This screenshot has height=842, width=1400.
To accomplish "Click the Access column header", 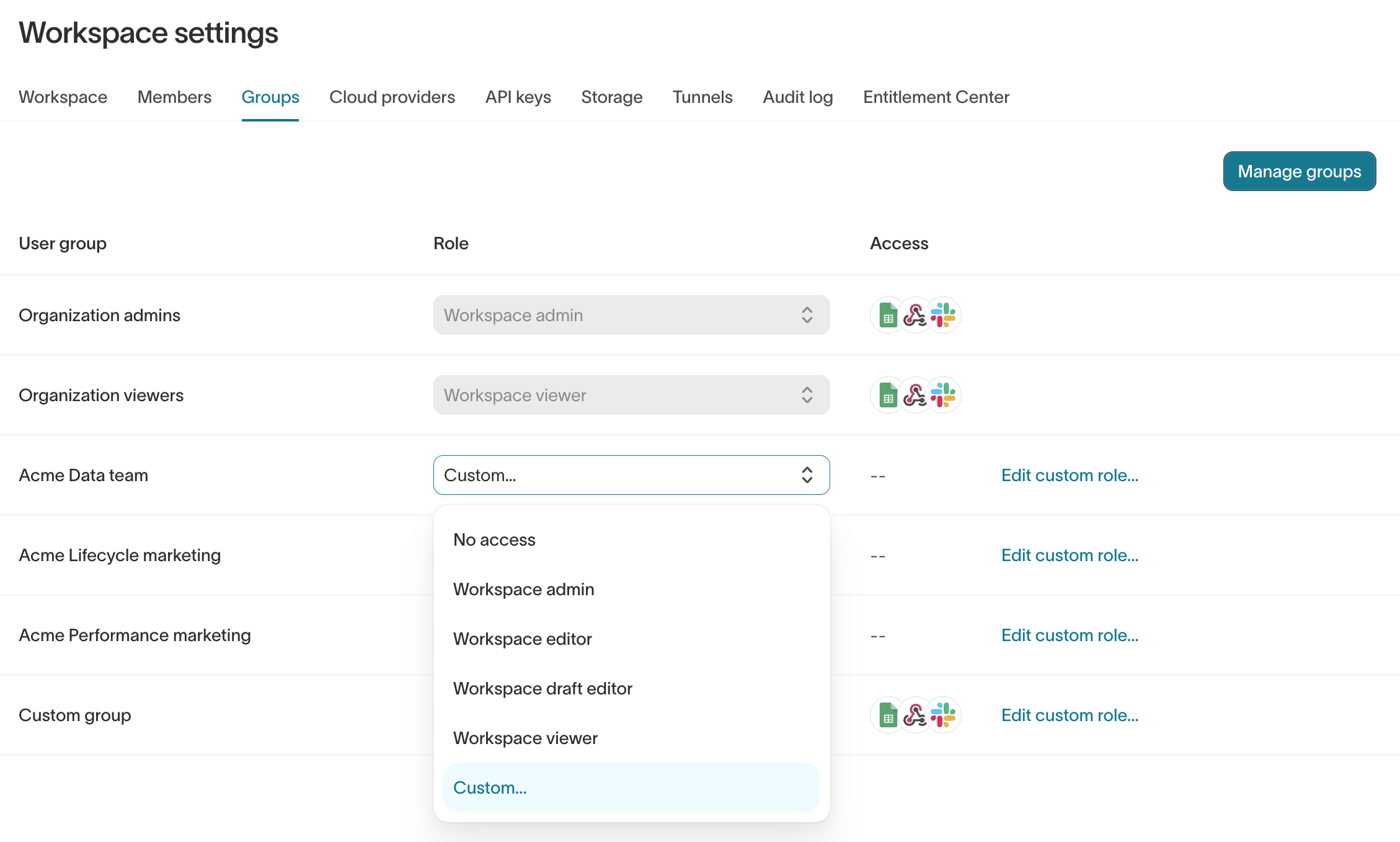I will click(x=899, y=244).
